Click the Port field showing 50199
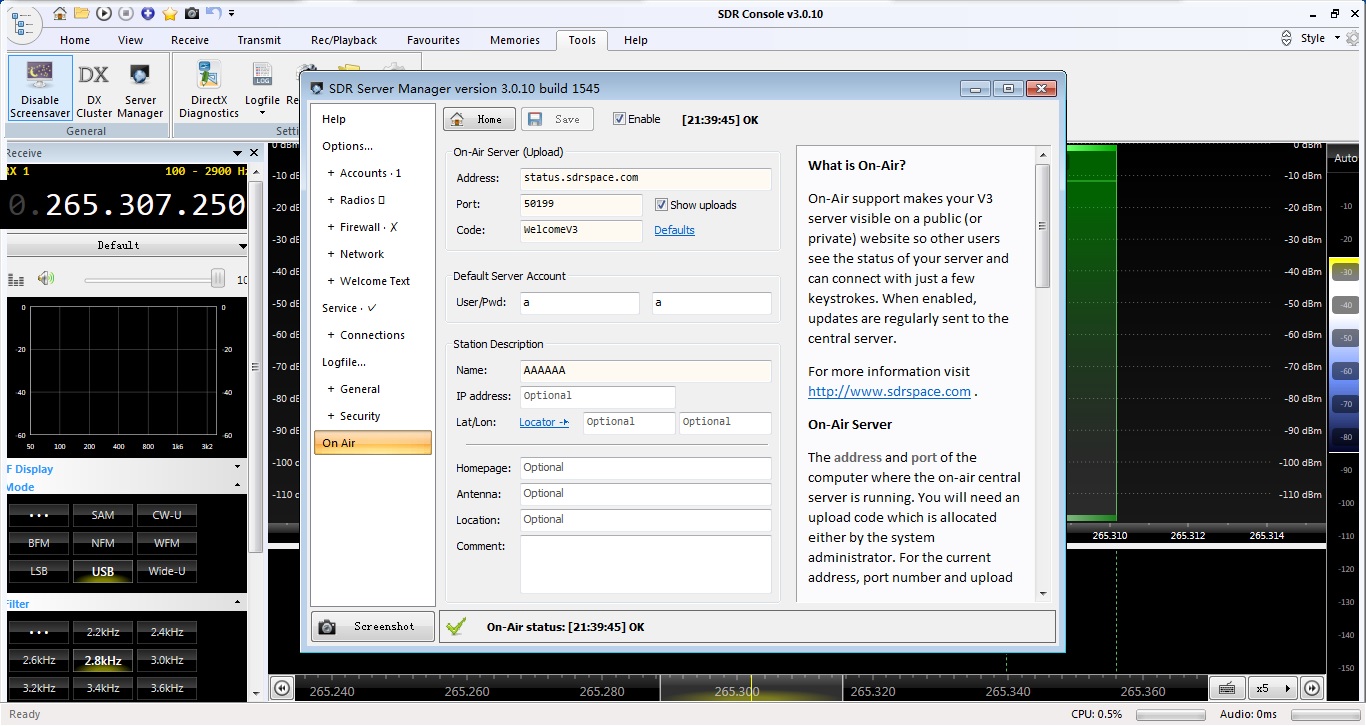The width and height of the screenshot is (1366, 726). [x=581, y=204]
